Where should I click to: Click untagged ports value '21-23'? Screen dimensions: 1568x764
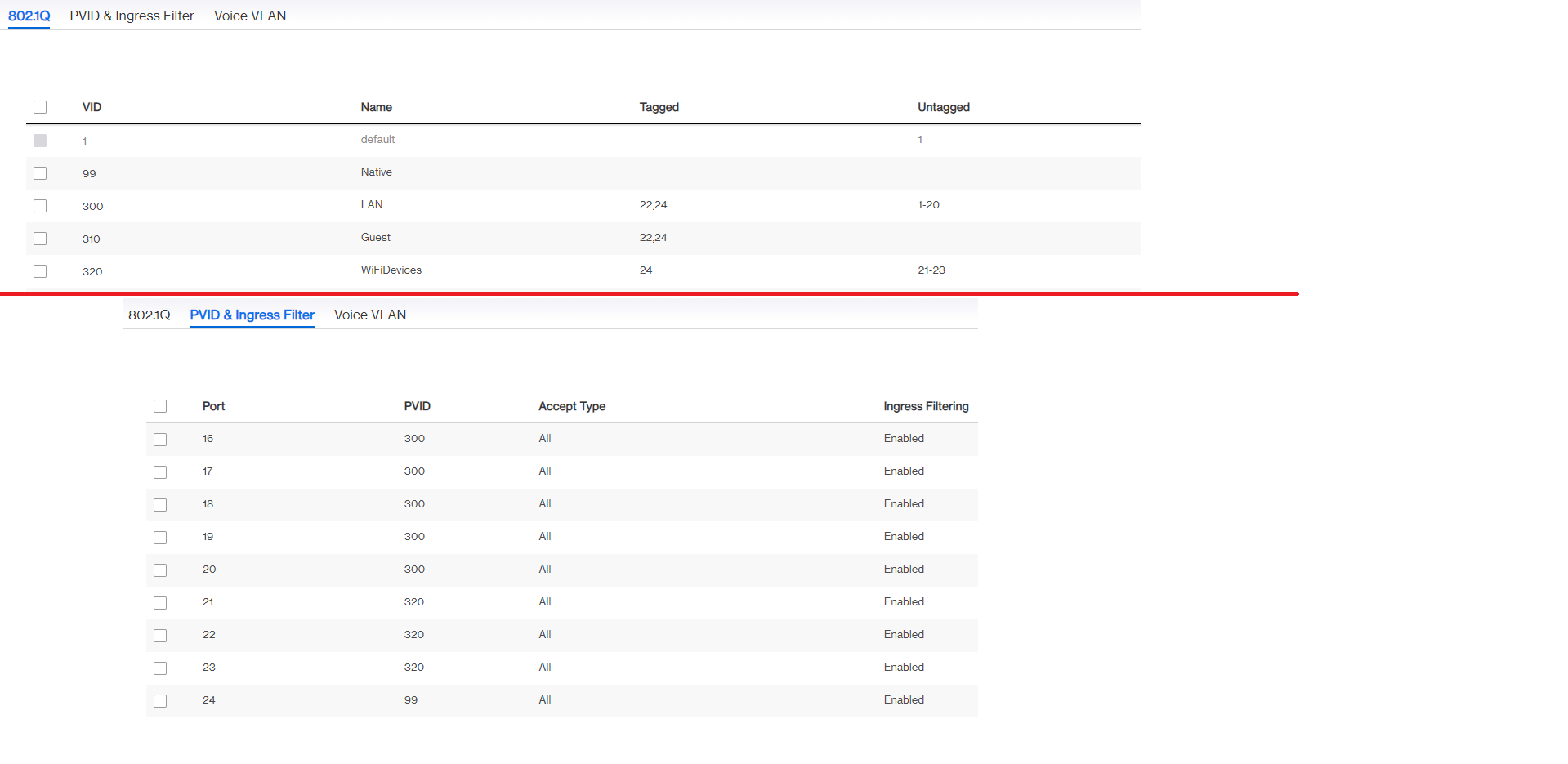(931, 270)
